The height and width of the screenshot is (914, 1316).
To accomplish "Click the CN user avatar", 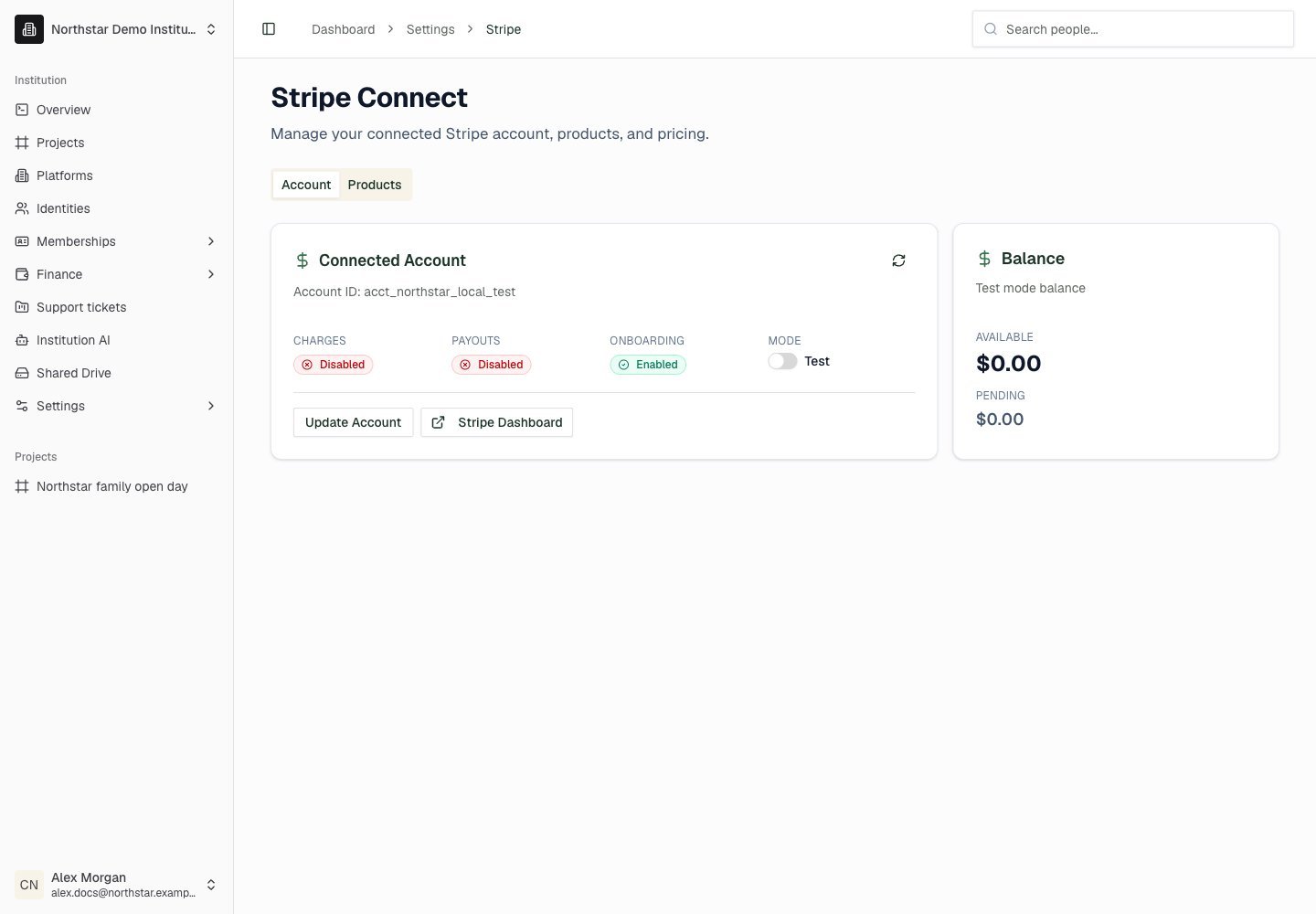I will click(29, 885).
